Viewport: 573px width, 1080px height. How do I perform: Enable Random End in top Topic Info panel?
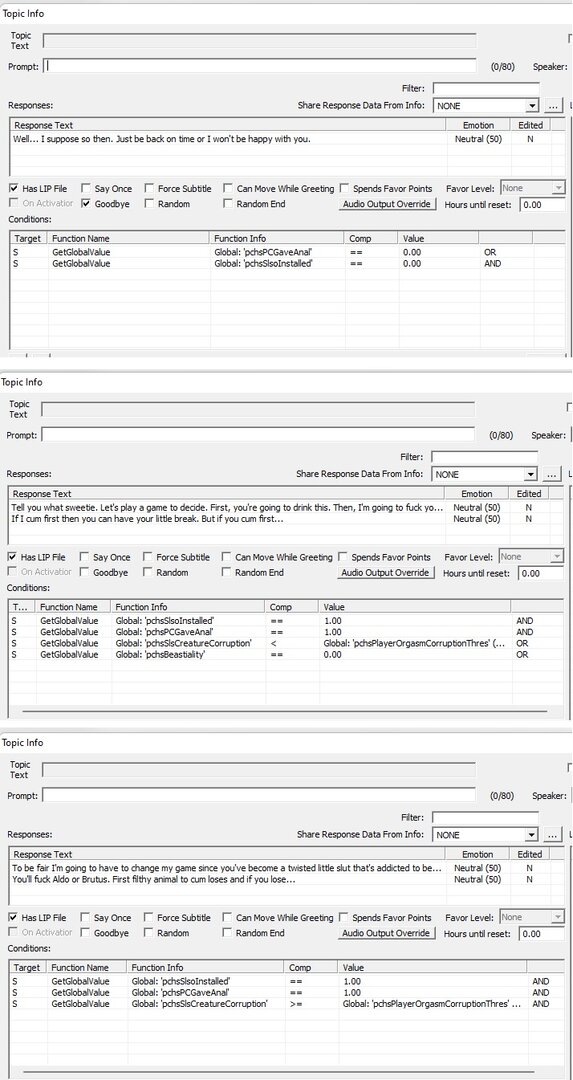point(228,204)
